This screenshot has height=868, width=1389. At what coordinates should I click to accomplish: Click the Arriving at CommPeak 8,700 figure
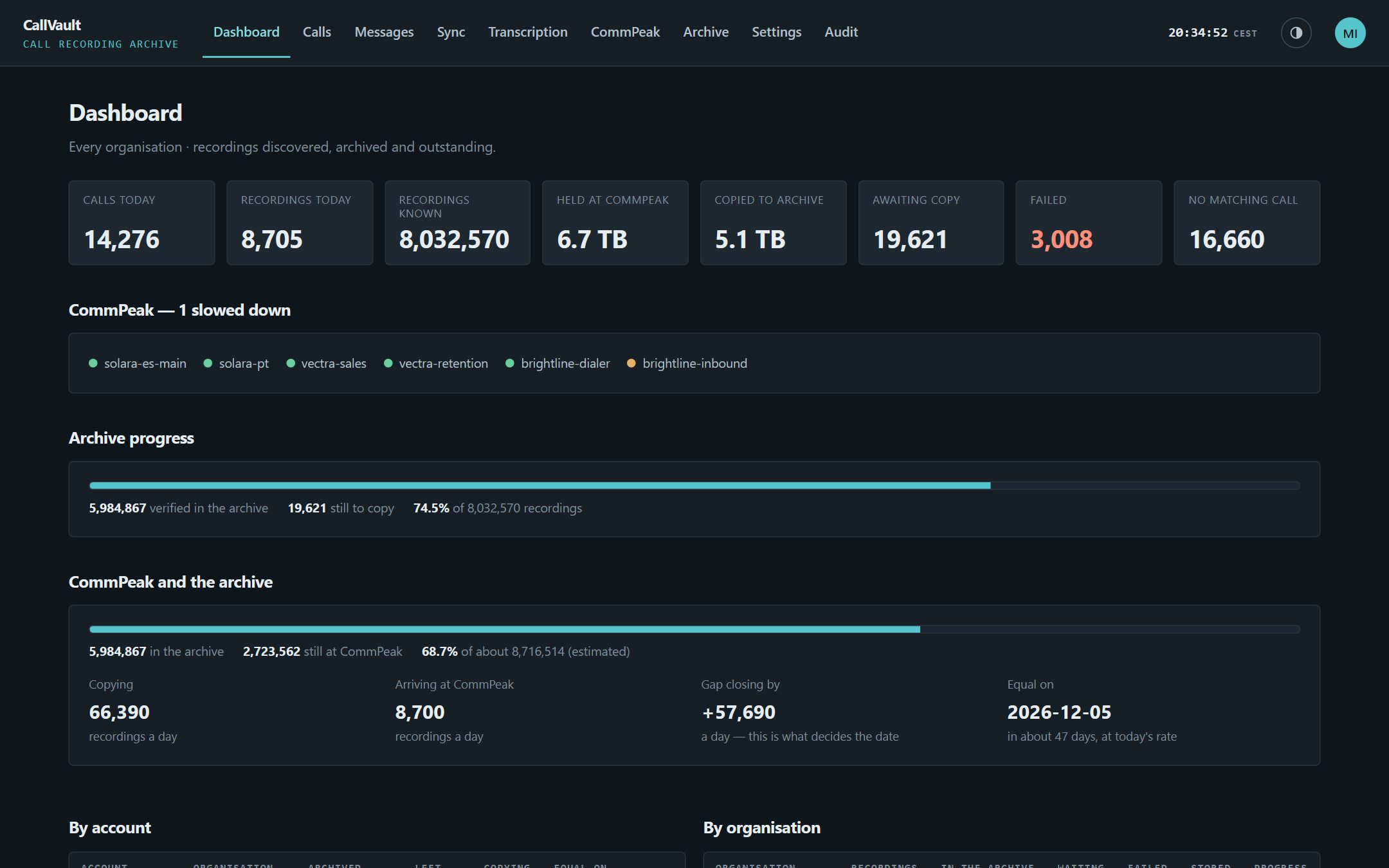click(x=420, y=712)
